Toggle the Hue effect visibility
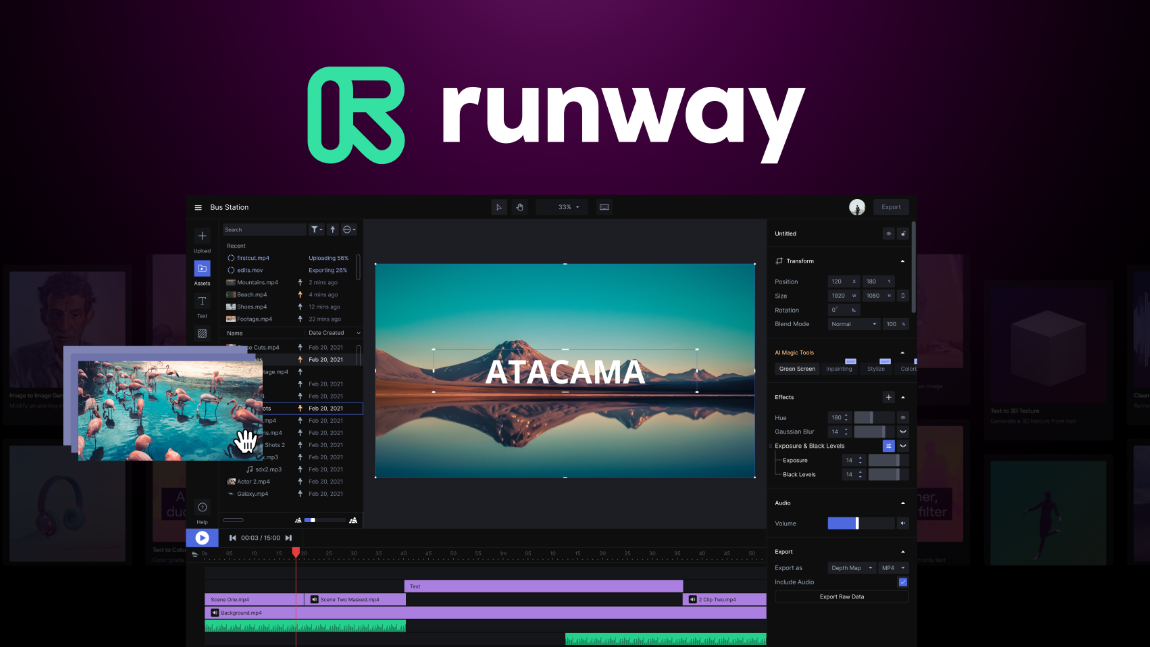The image size is (1150, 647). [x=903, y=417]
